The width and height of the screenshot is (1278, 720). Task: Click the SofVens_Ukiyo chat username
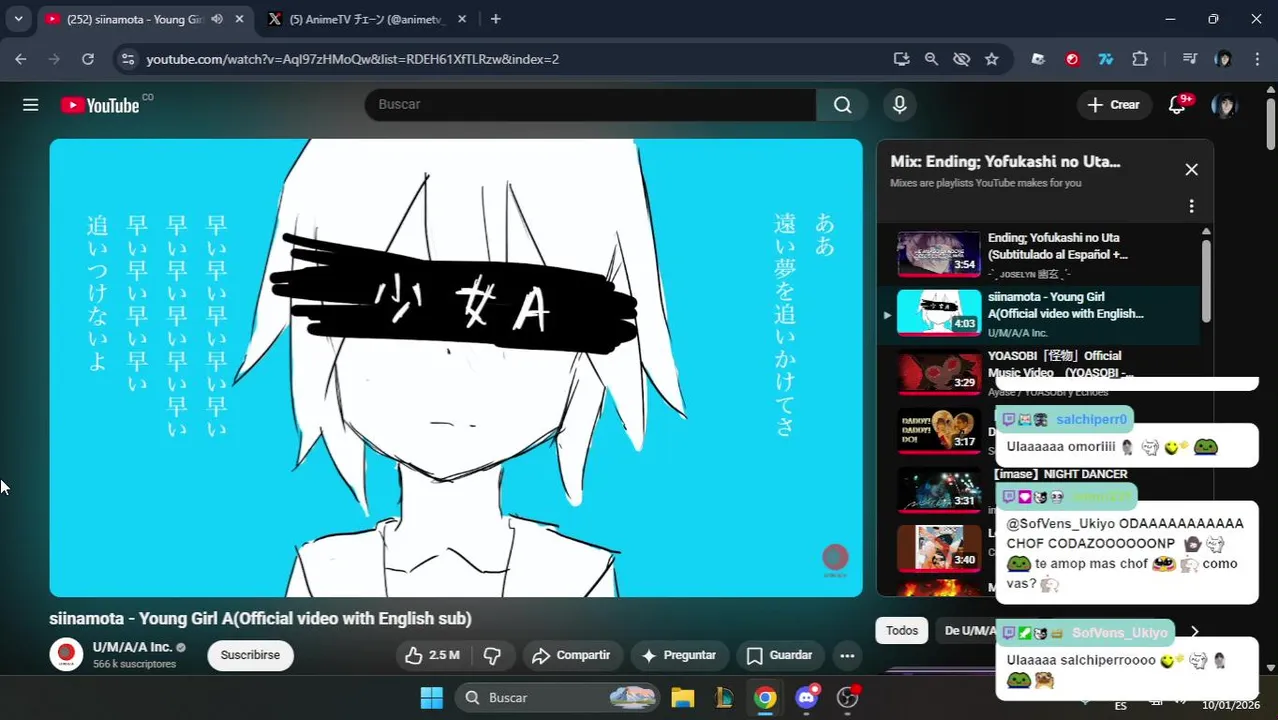[x=1119, y=633]
